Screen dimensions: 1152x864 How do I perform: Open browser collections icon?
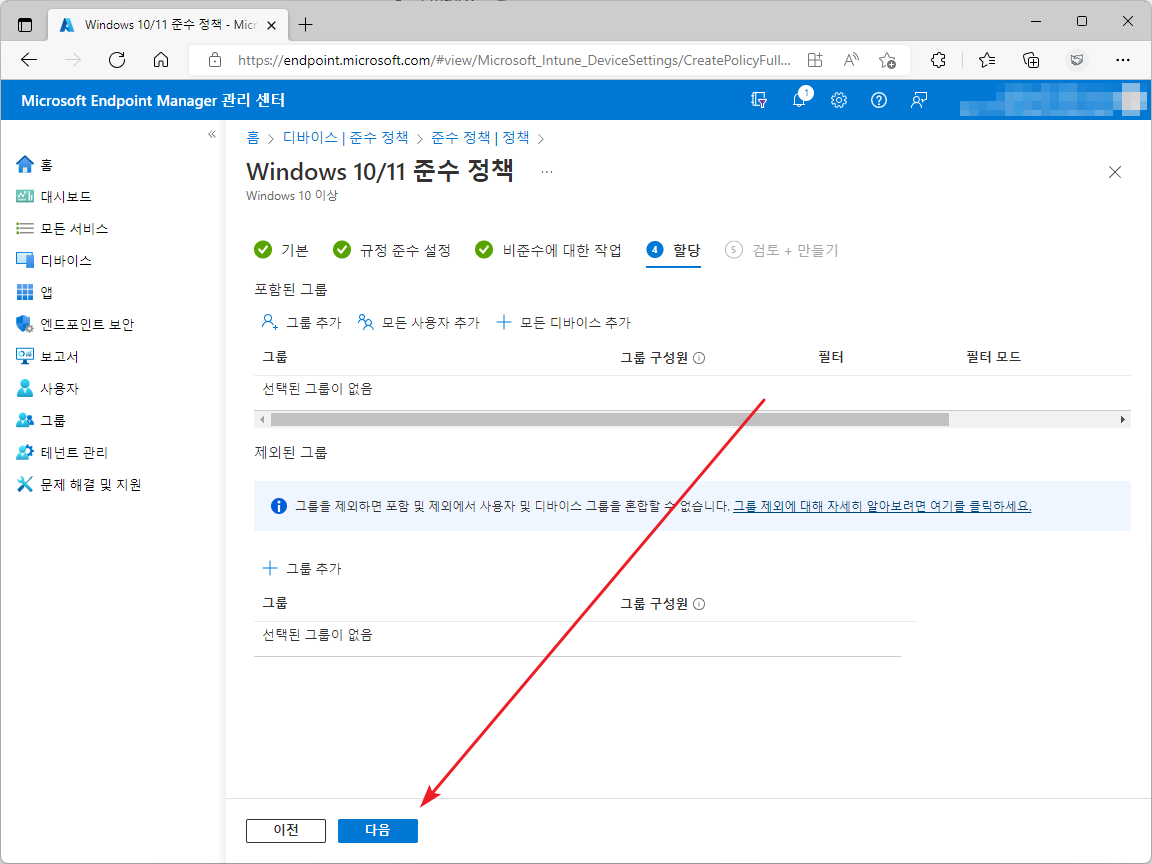pyautogui.click(x=1032, y=60)
